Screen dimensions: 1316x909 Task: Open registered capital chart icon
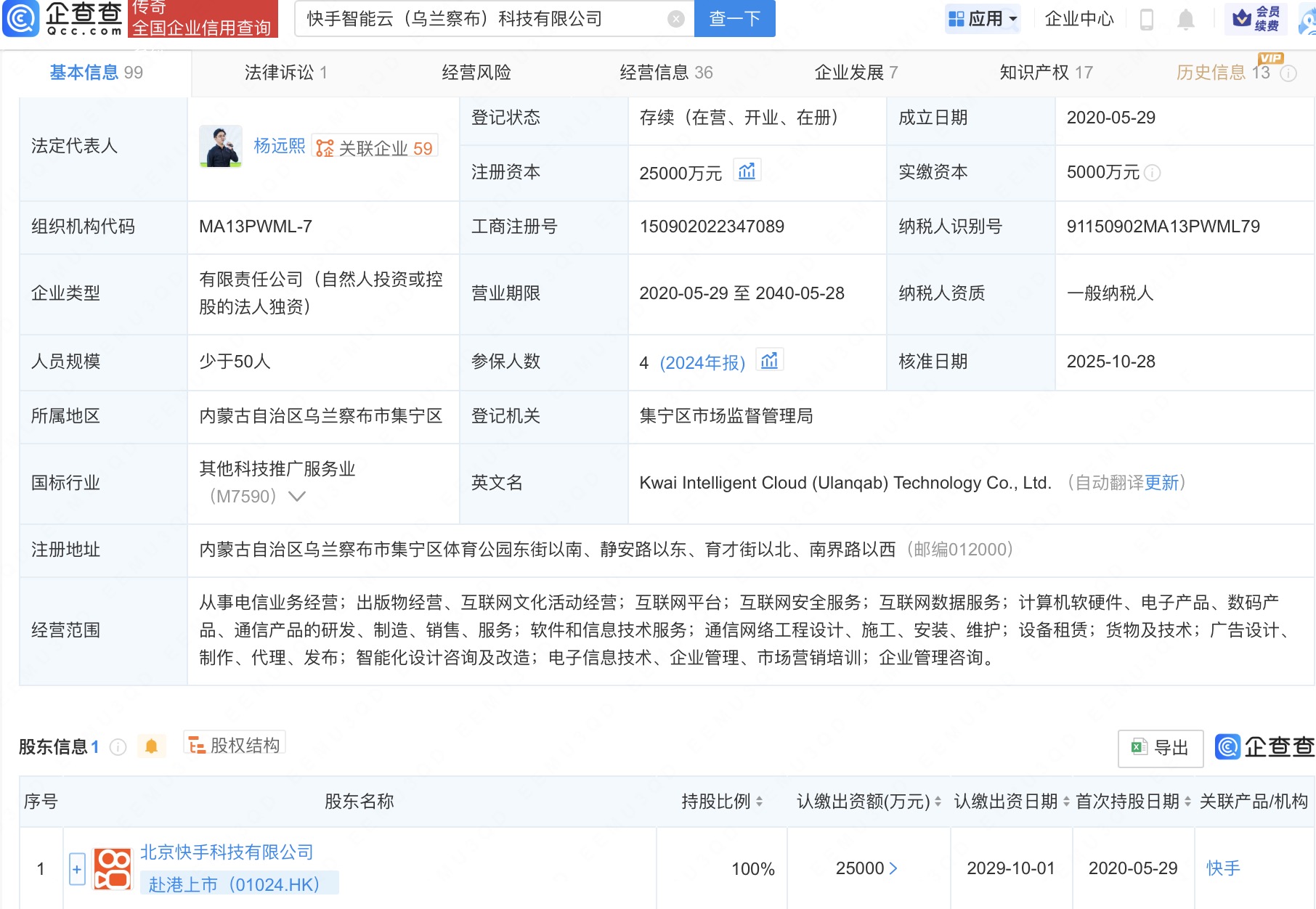pyautogui.click(x=747, y=171)
